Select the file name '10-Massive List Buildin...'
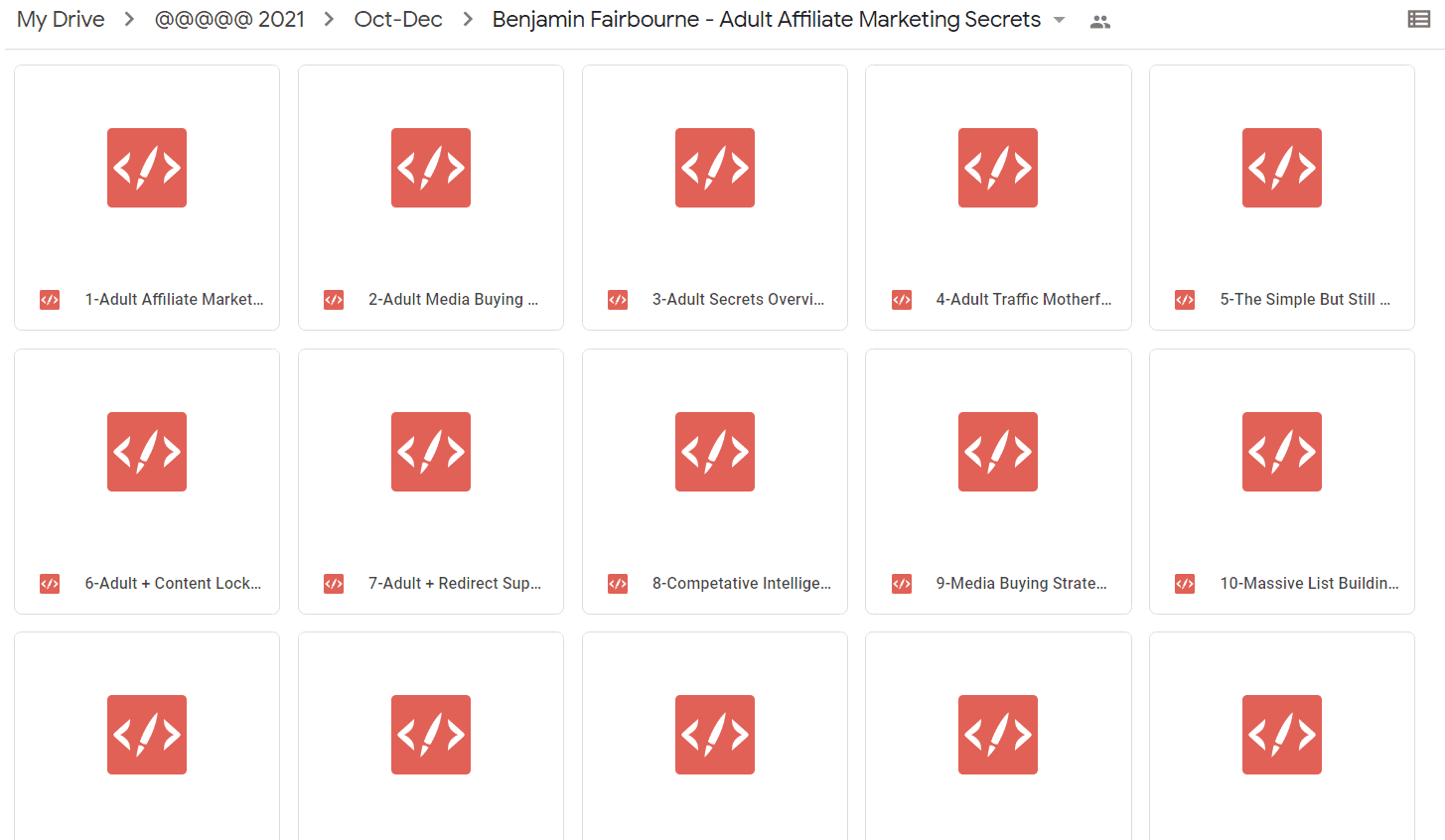Viewport: 1445px width, 840px height. click(x=1310, y=583)
